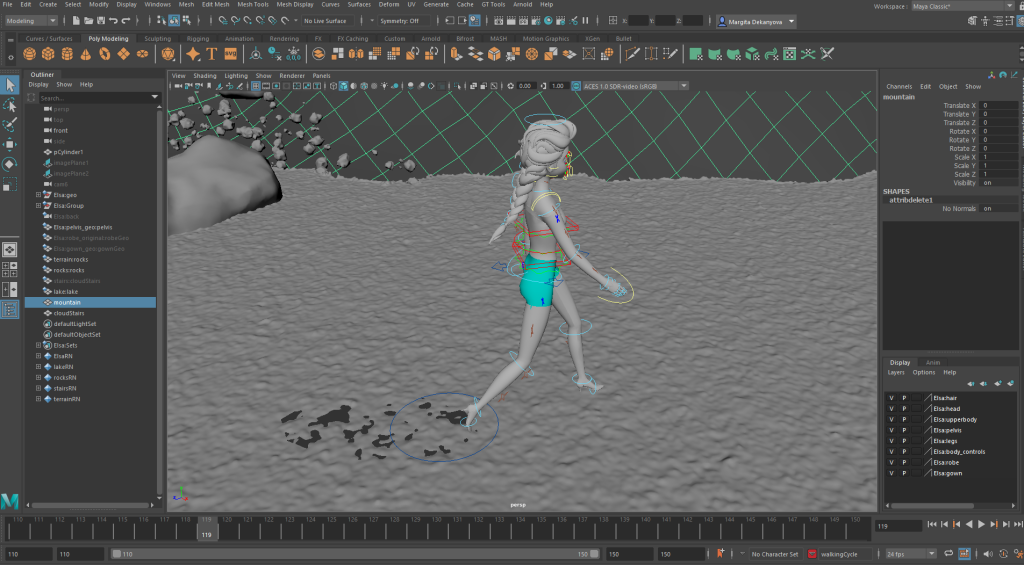The height and width of the screenshot is (565, 1024).
Task: Activate the Rotate tool in the toolbox
Action: point(10,164)
